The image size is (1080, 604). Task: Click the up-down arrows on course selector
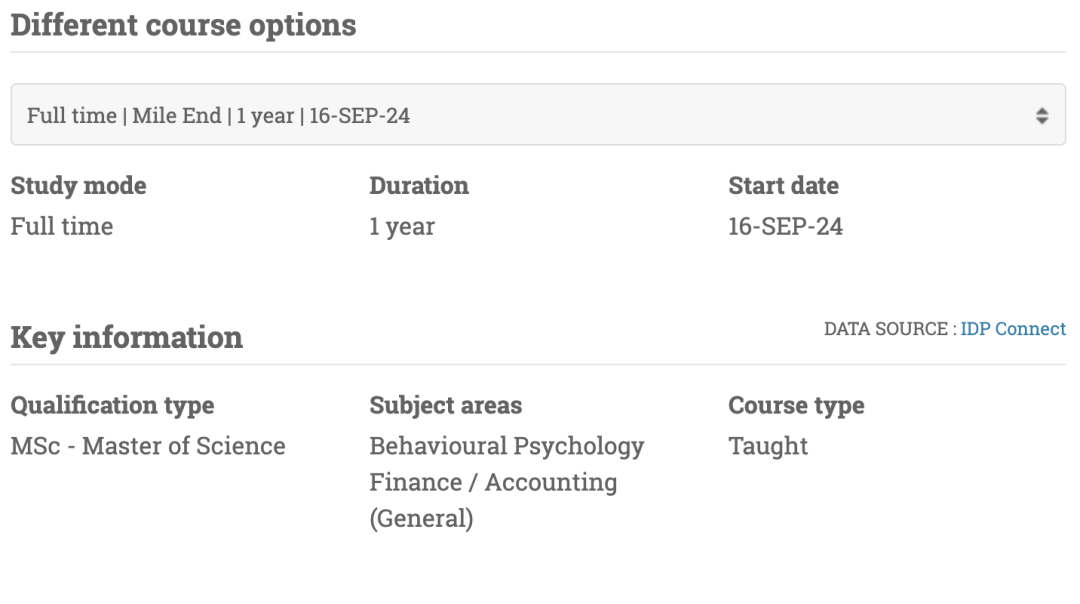[x=1042, y=116]
